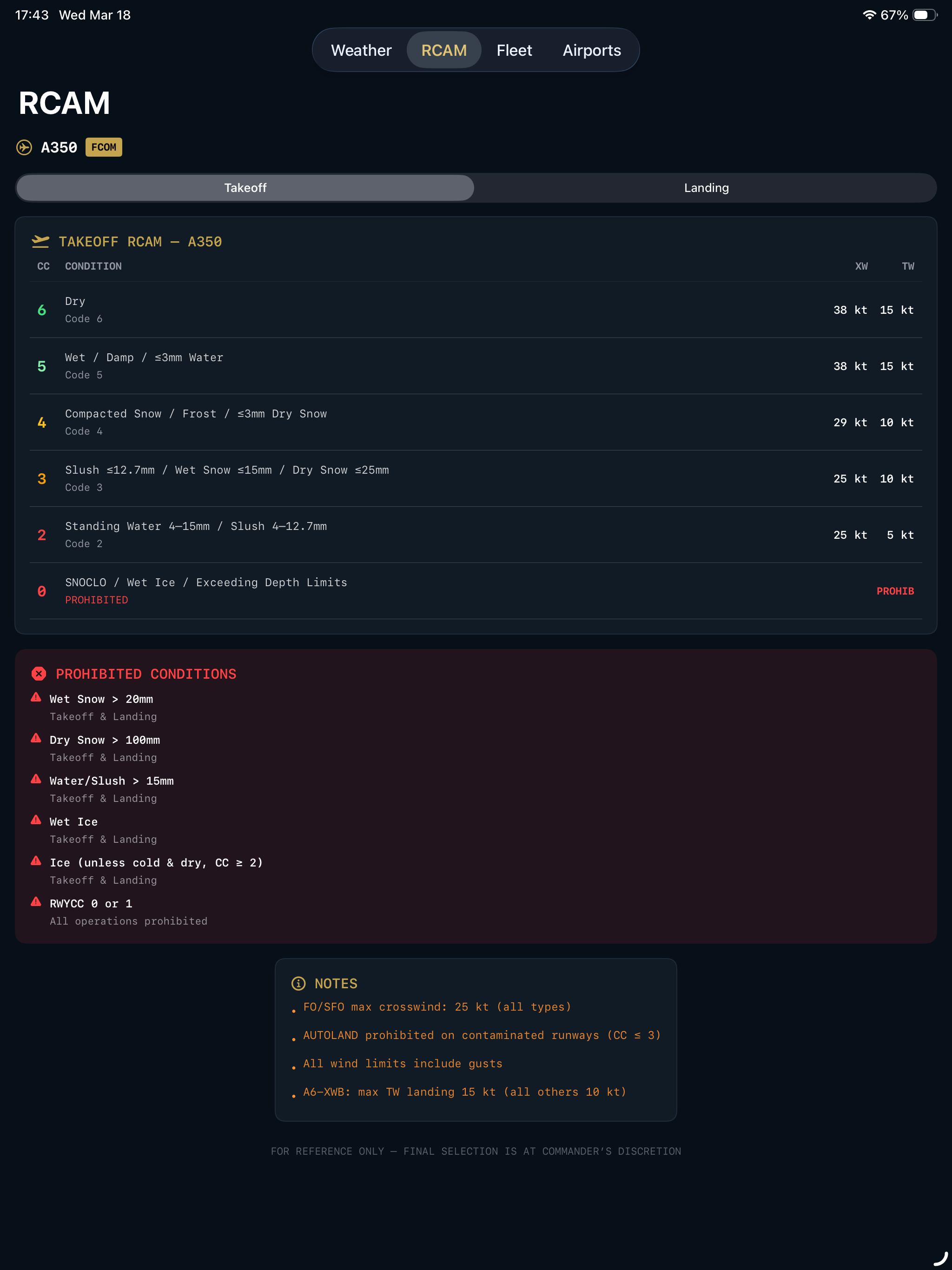The height and width of the screenshot is (1270, 952).
Task: Tap the airplane icon beside A350
Action: 24,147
